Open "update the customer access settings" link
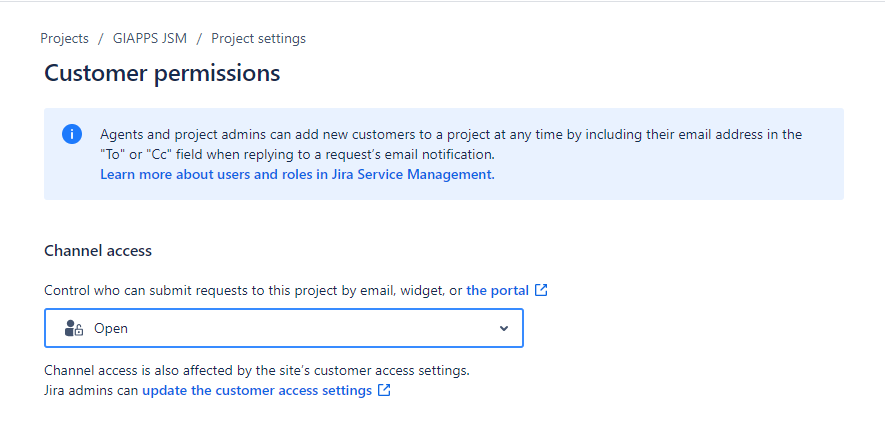This screenshot has width=885, height=428. (x=257, y=391)
